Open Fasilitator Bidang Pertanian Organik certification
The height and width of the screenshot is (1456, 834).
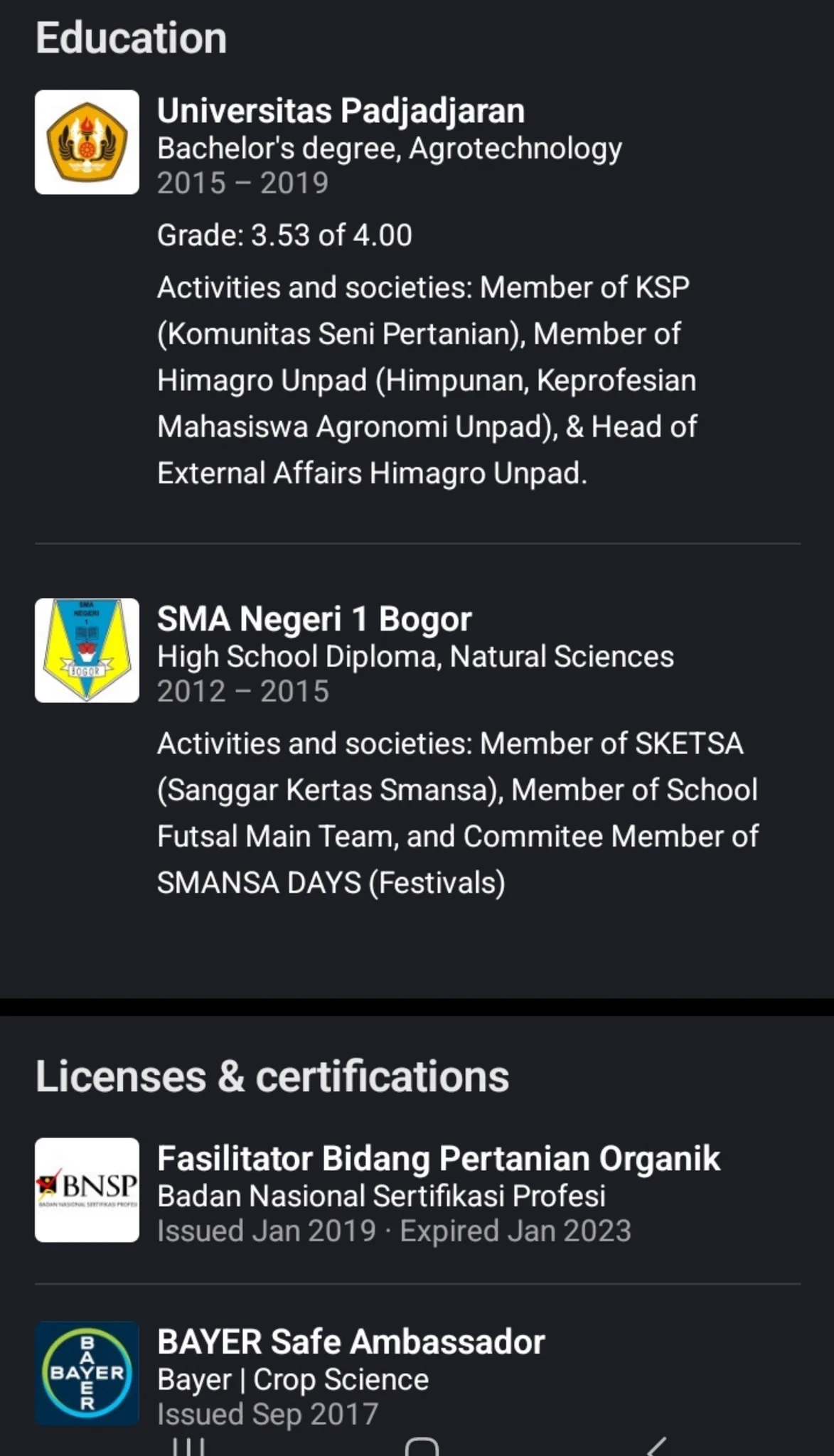pos(439,1158)
